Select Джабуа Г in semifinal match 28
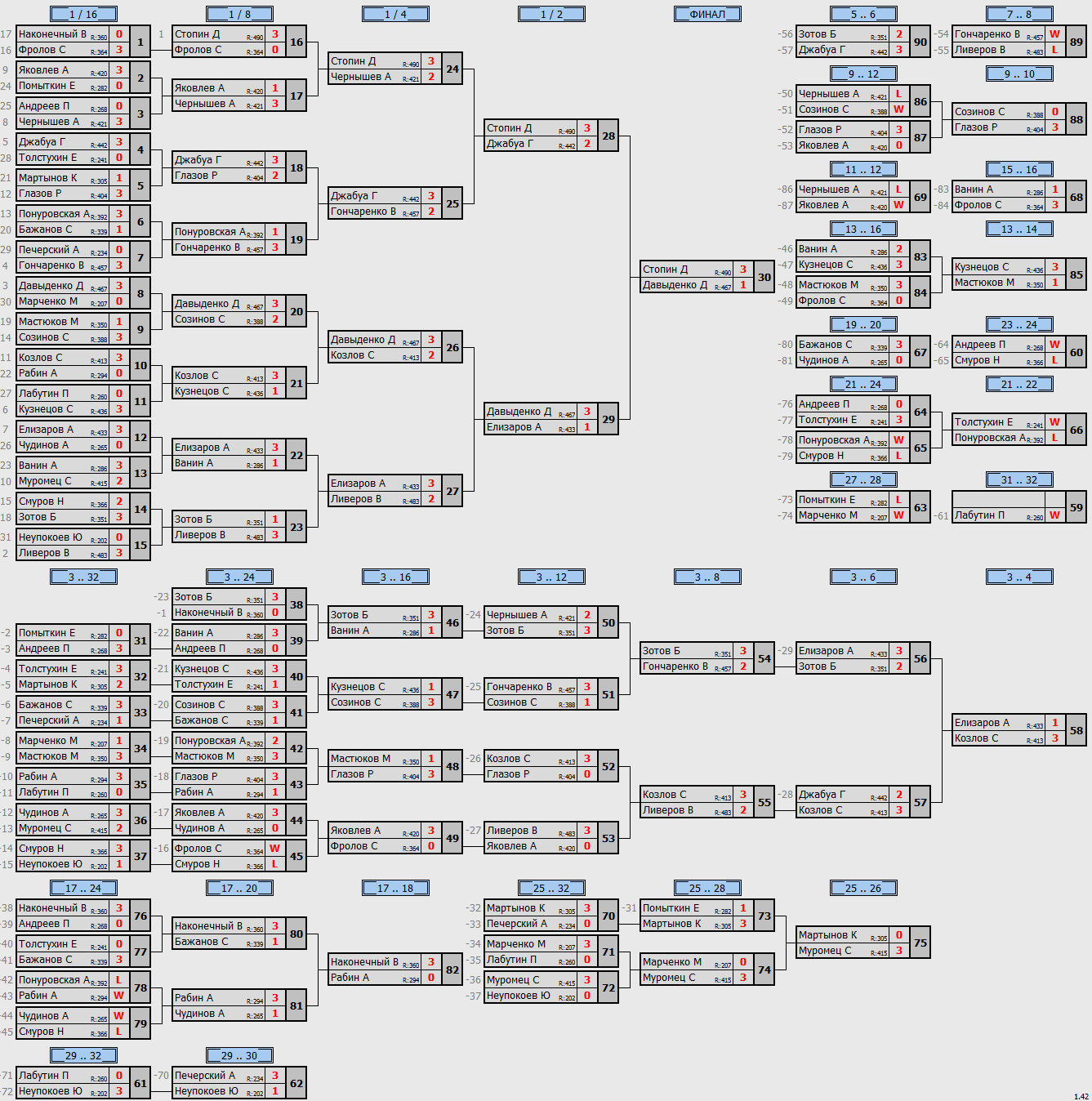Viewport: 1092px width, 1101px height. (x=510, y=144)
